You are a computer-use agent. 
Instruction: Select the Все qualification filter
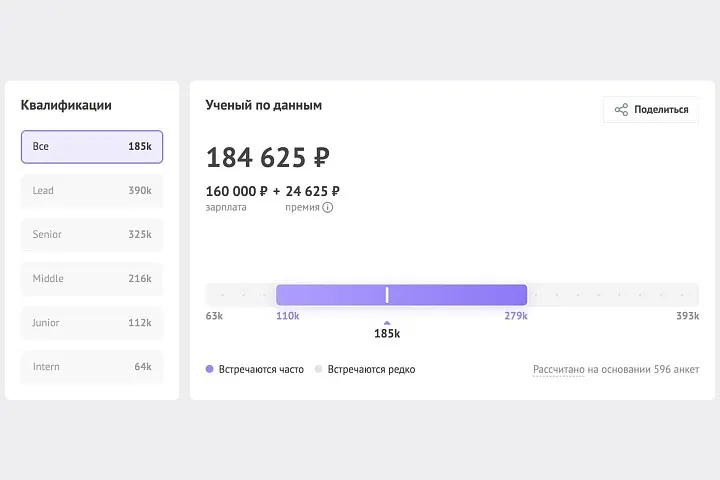(x=92, y=147)
